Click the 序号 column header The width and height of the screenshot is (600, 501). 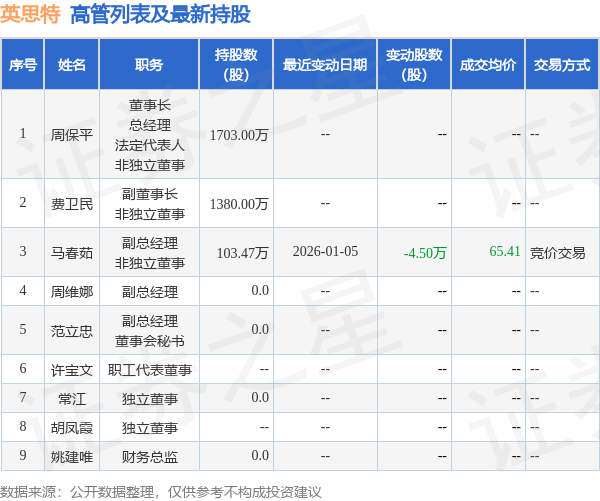(23, 65)
